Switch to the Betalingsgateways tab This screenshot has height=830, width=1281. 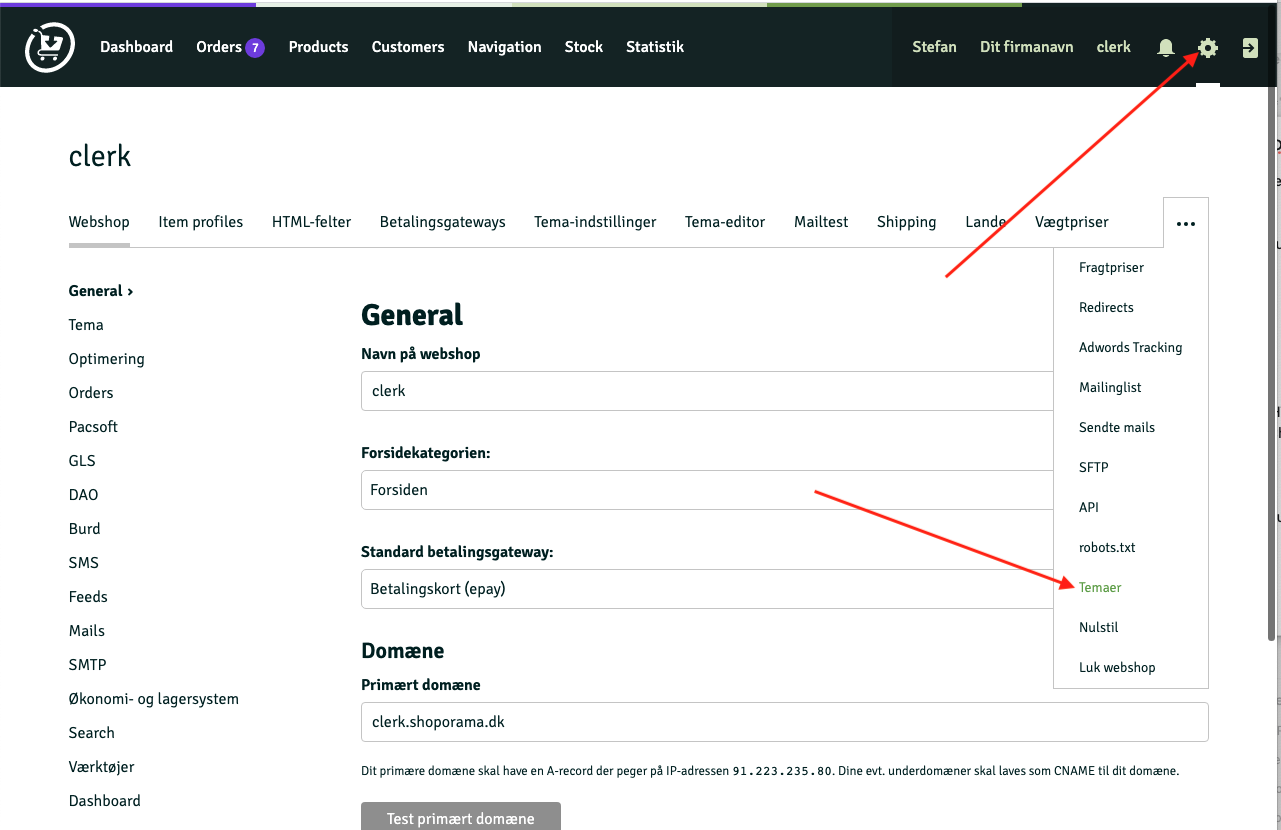tap(442, 222)
